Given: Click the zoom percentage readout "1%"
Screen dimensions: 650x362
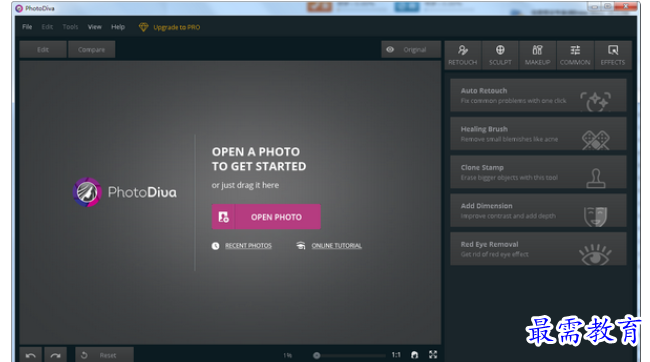Looking at the screenshot, I should coord(288,355).
